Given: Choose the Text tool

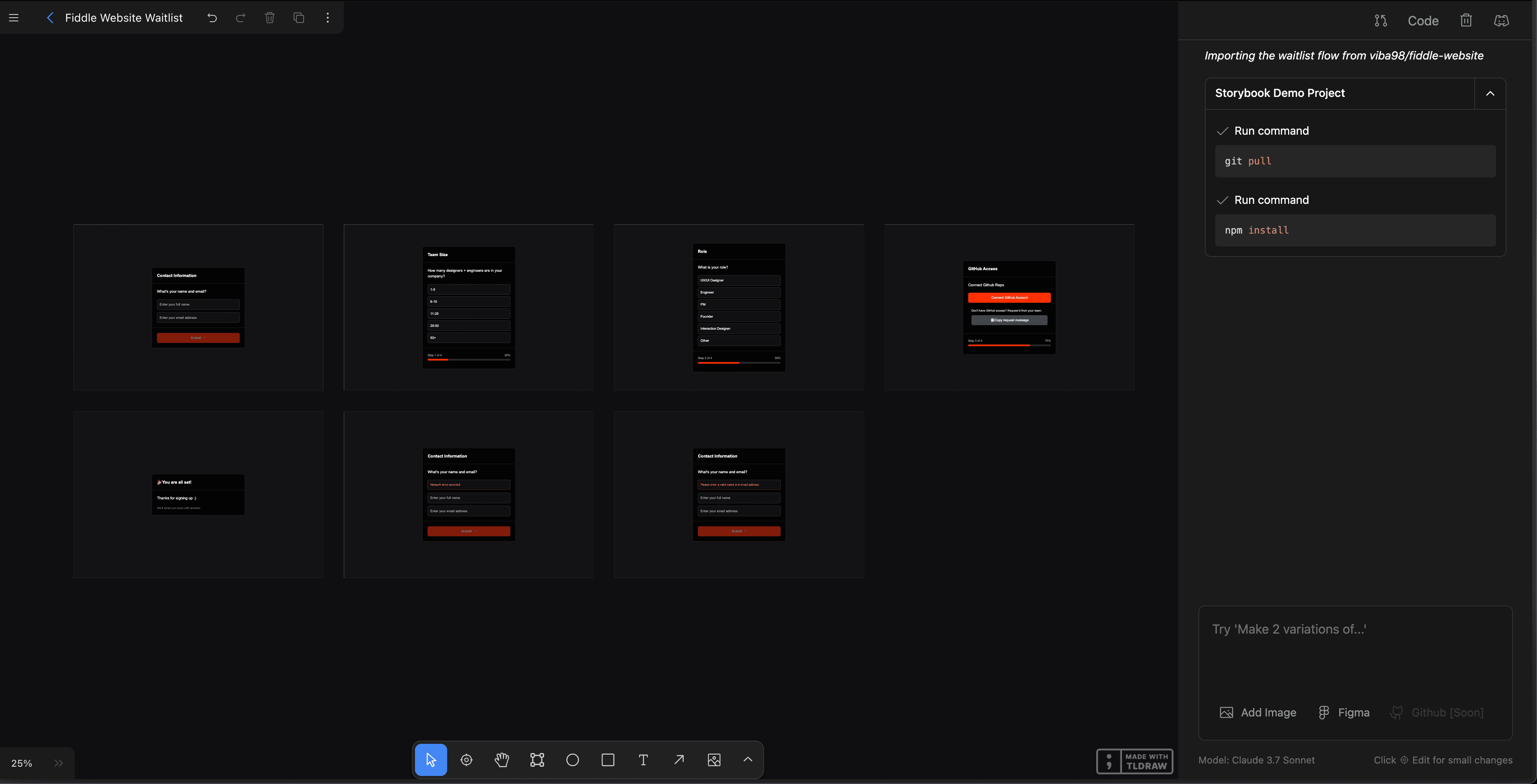Looking at the screenshot, I should click(x=643, y=759).
